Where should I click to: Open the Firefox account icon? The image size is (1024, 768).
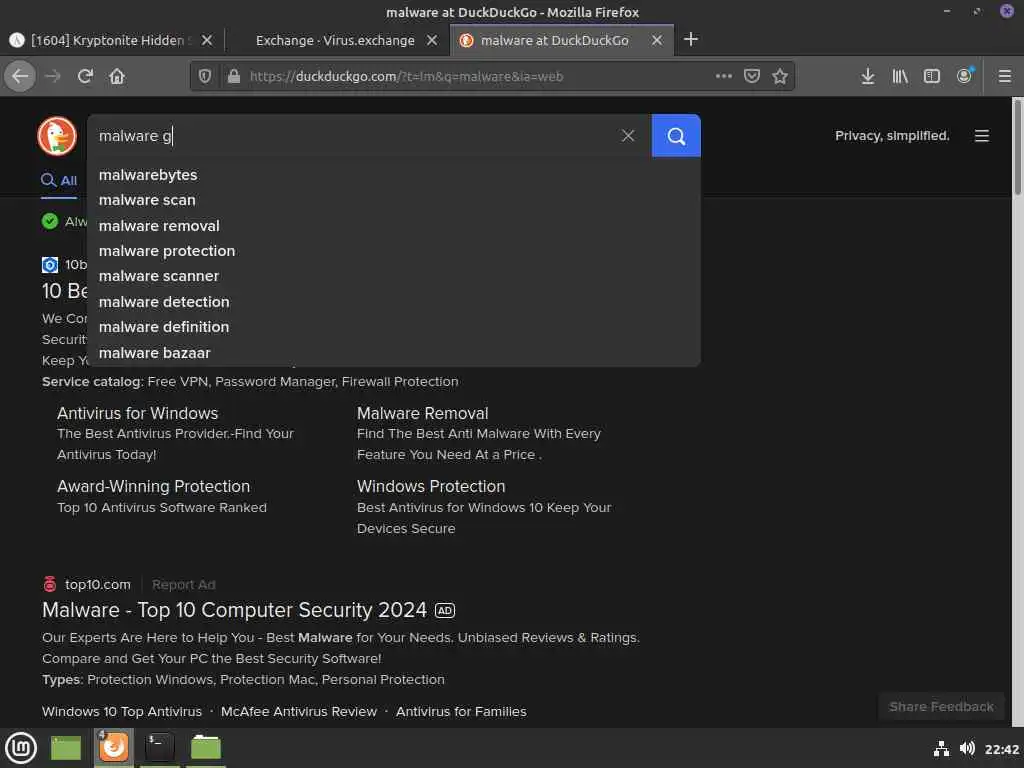(x=965, y=76)
